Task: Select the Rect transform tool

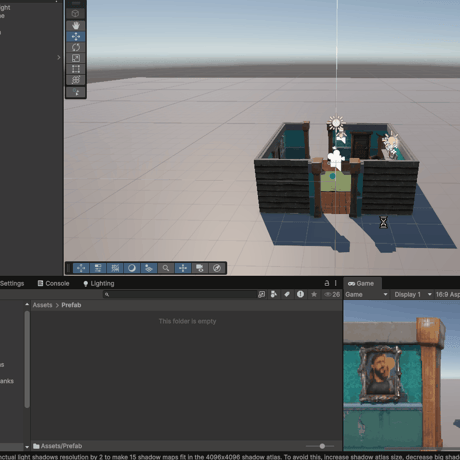Action: (76, 69)
